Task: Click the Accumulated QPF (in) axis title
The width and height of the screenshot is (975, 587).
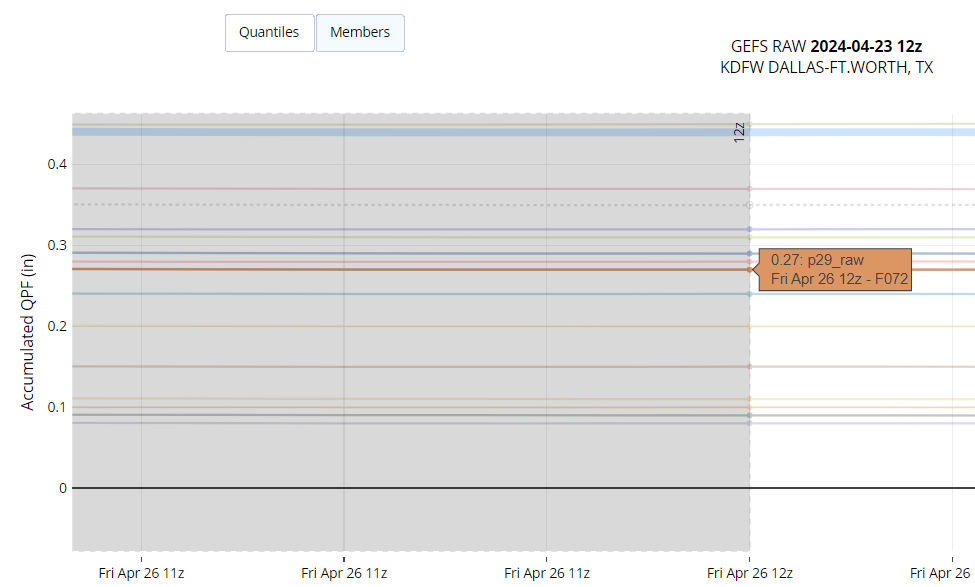Action: pyautogui.click(x=27, y=331)
